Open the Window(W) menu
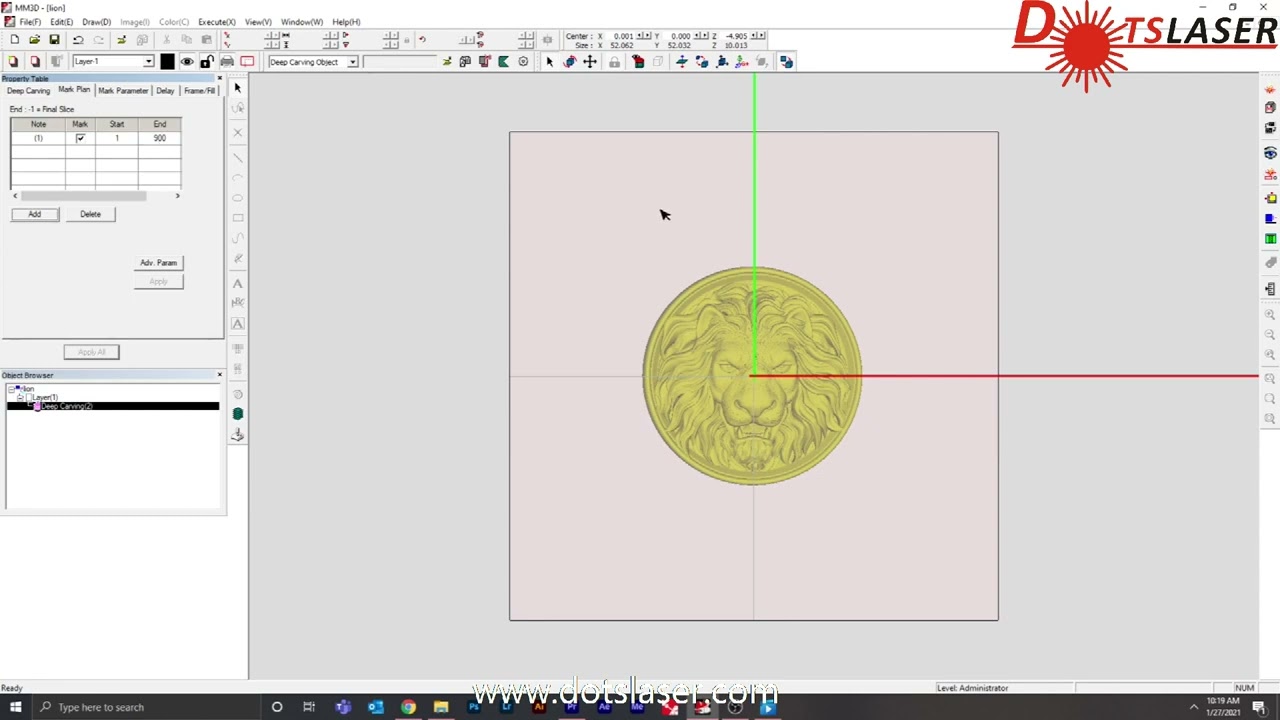Screen dimensions: 1280x720 coord(301,22)
